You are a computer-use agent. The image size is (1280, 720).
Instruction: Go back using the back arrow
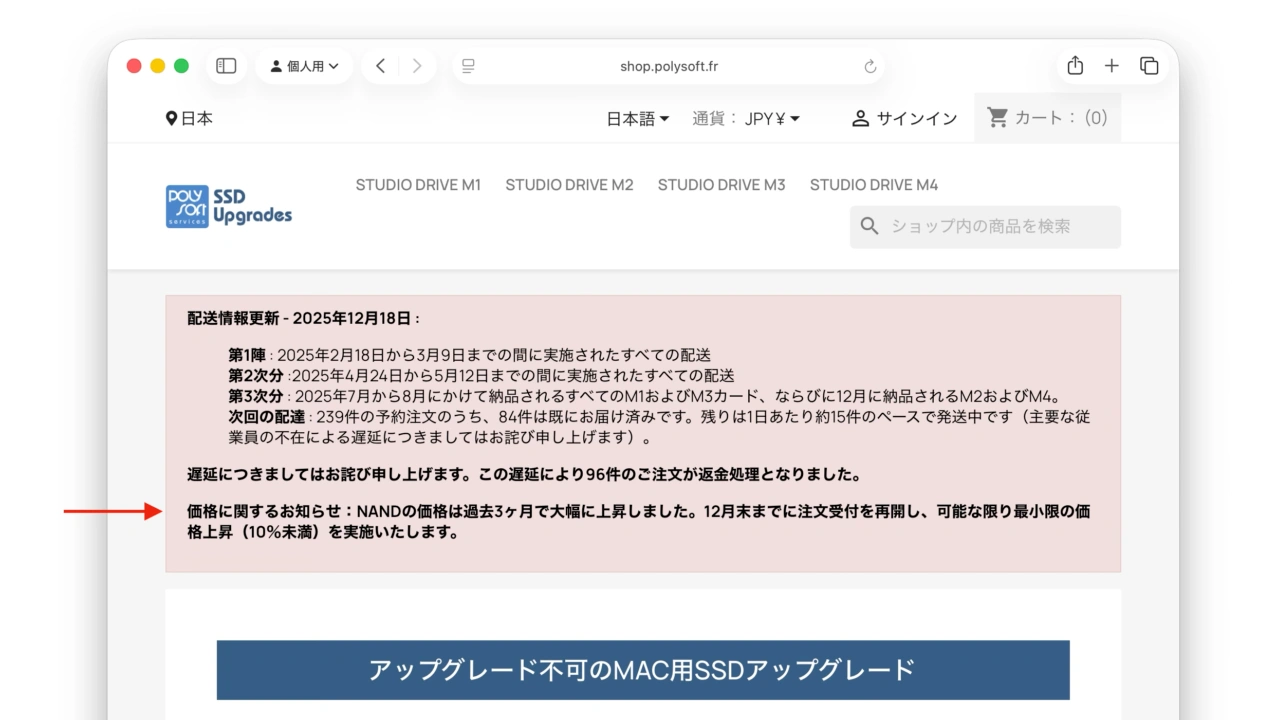tap(380, 66)
